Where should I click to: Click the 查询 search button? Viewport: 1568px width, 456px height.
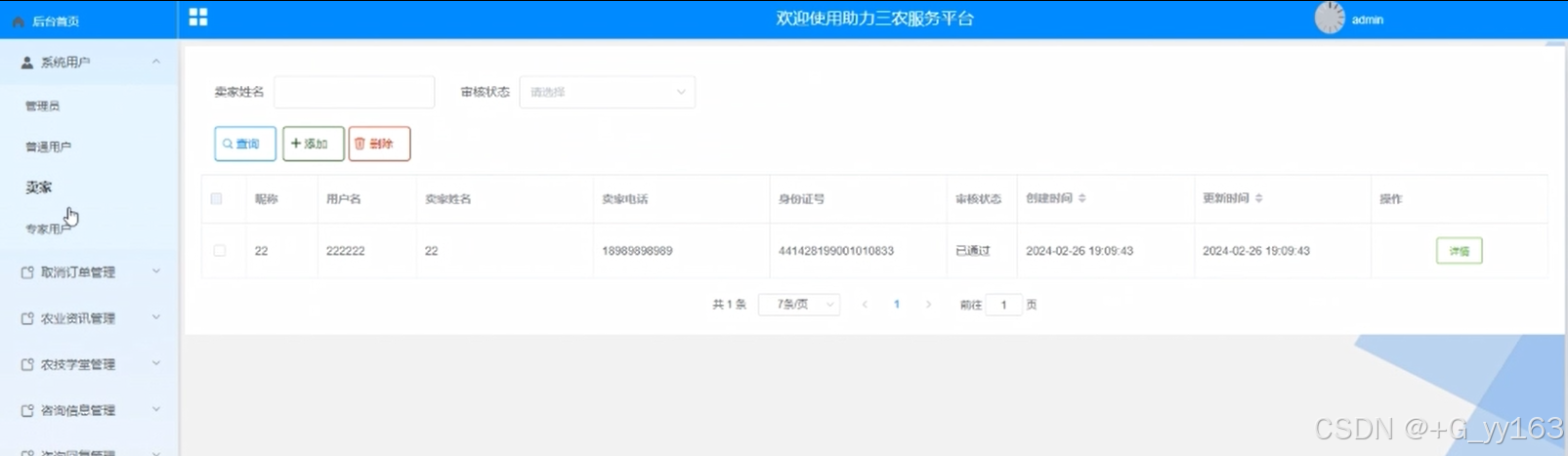coord(245,144)
